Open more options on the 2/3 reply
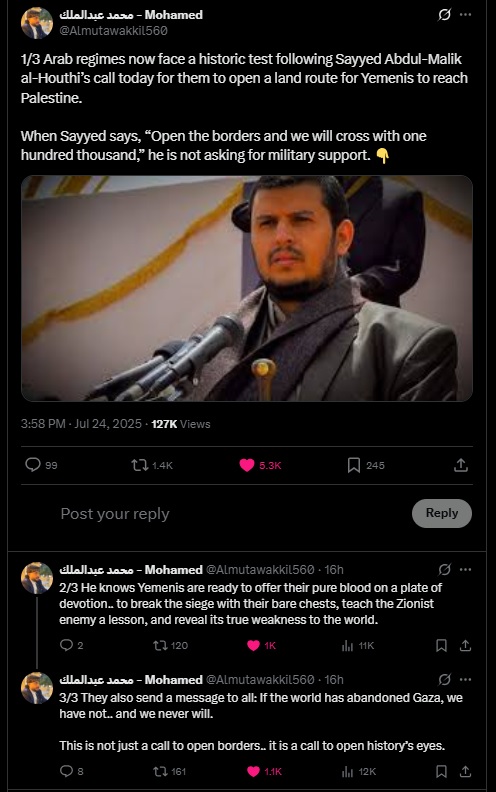 [465, 569]
